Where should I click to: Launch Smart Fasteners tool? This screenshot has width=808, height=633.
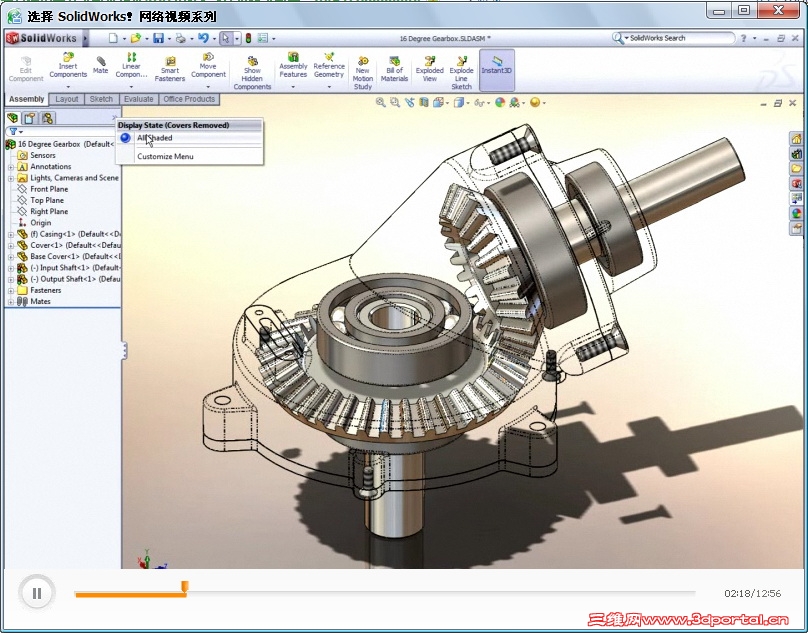click(x=170, y=70)
